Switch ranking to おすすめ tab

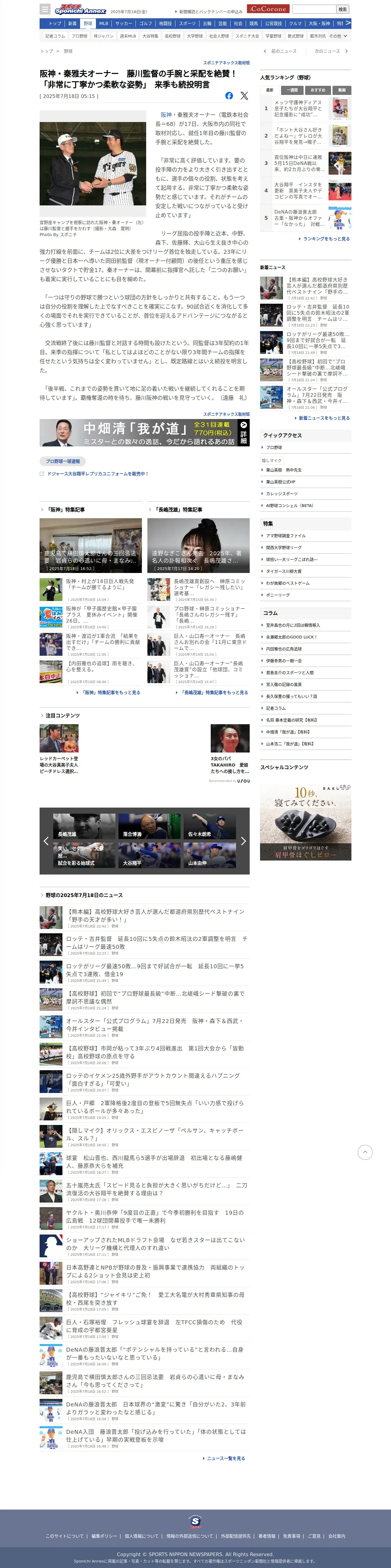318,90
